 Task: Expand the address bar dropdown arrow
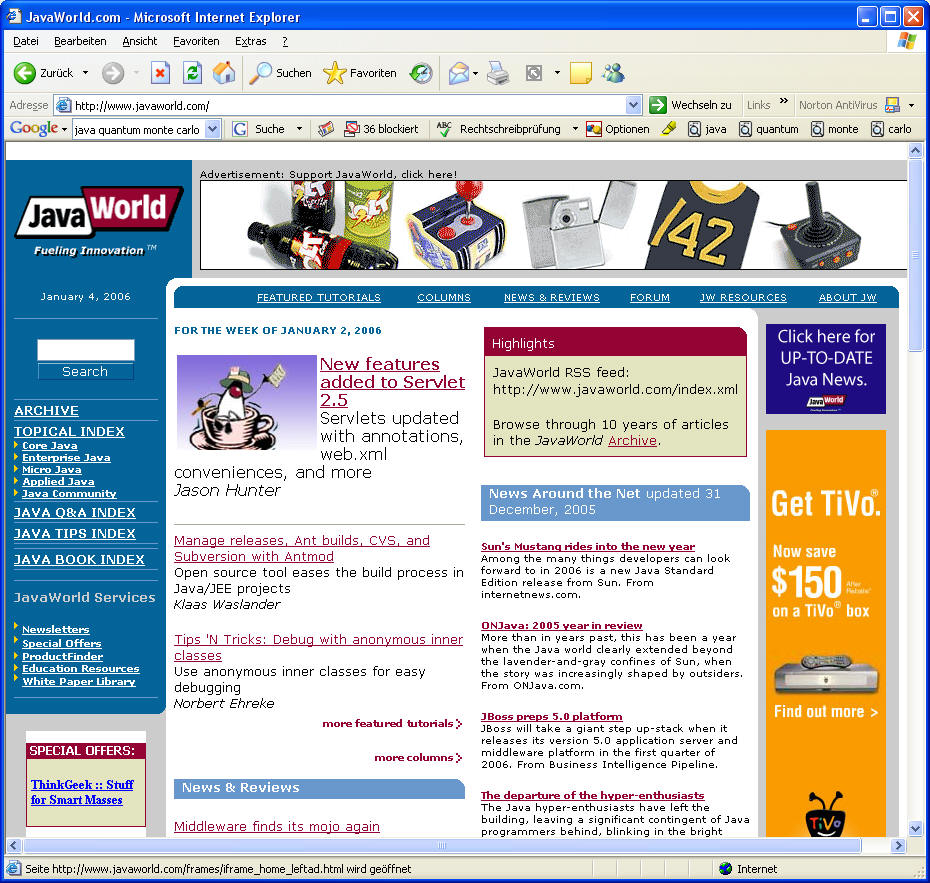coord(633,105)
